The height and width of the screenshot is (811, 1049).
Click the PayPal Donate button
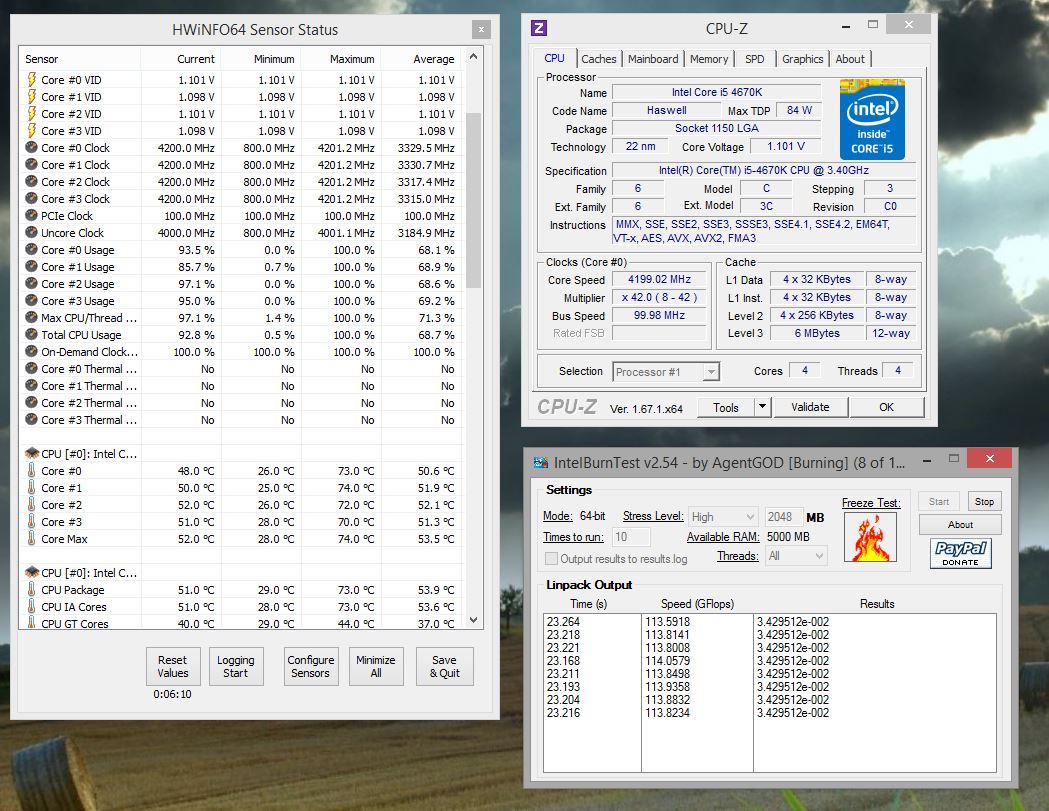tap(961, 553)
